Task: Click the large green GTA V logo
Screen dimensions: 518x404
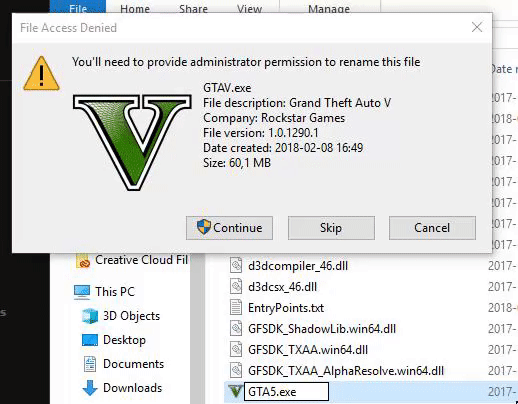Action: click(x=132, y=142)
